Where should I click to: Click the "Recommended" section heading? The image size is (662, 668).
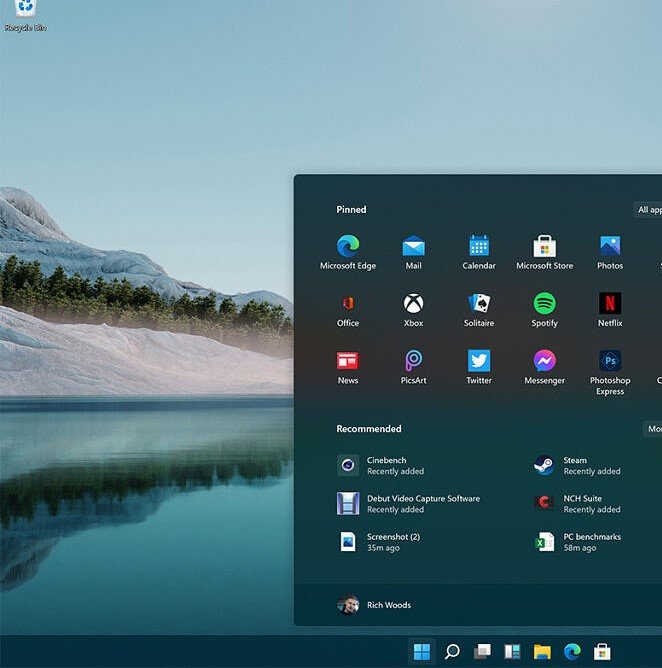tap(368, 429)
